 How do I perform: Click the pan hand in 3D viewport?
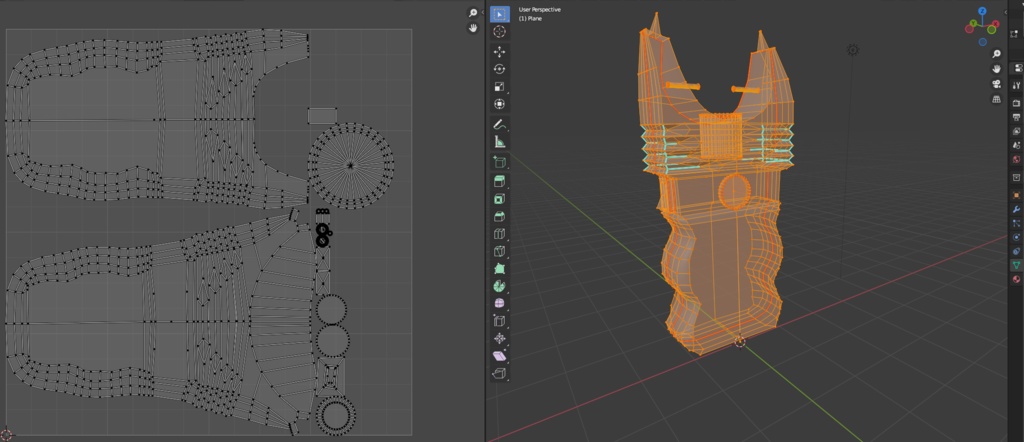click(997, 68)
